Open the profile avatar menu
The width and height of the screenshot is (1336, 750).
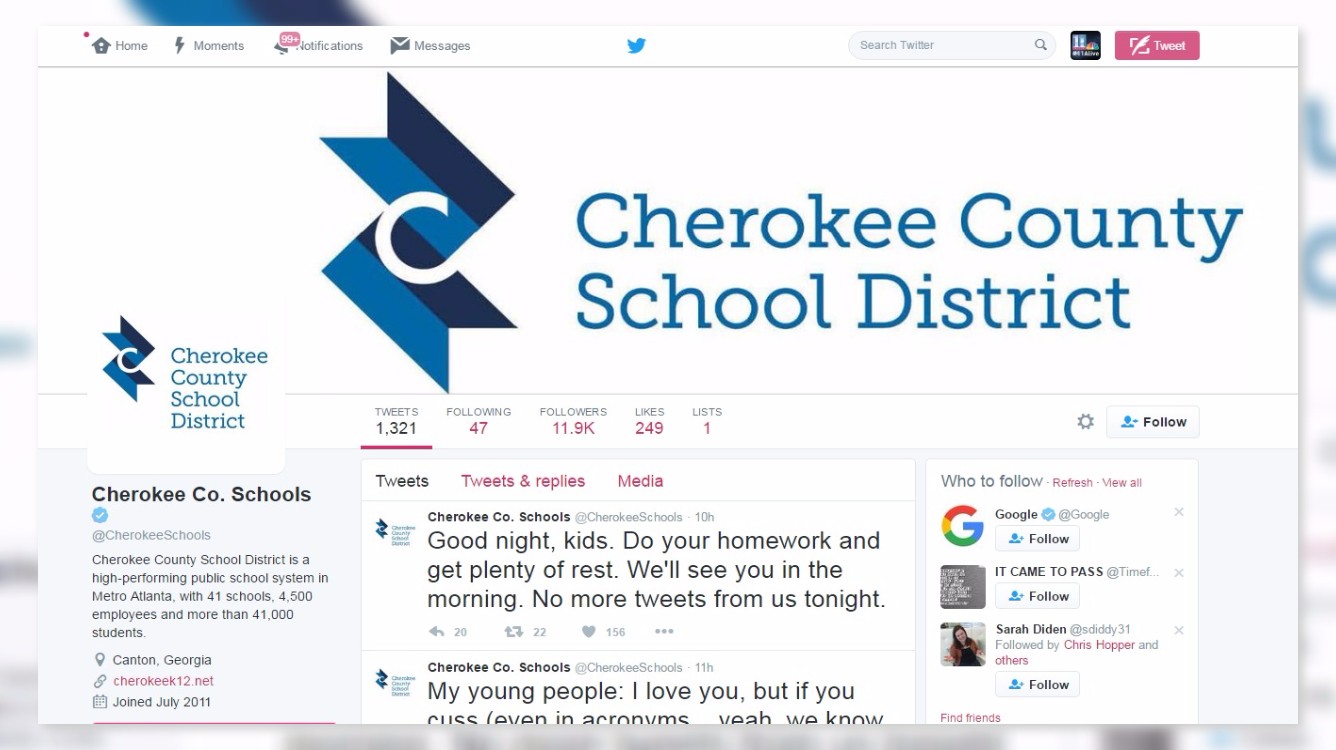(1085, 45)
